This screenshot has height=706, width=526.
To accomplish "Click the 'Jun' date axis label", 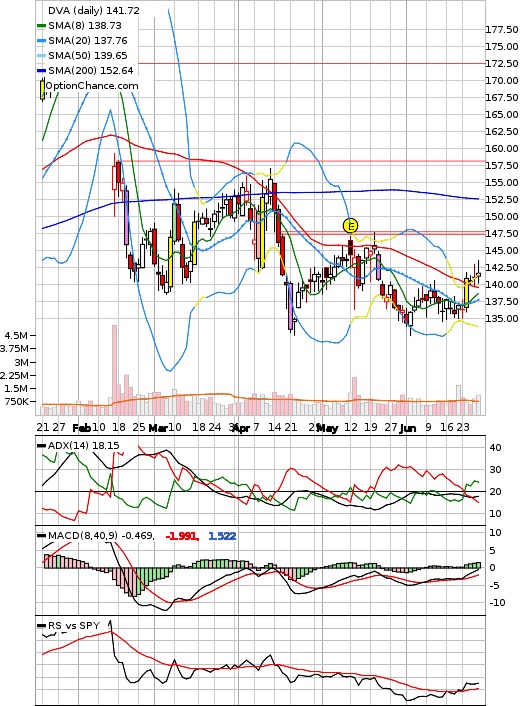I will point(408,428).
